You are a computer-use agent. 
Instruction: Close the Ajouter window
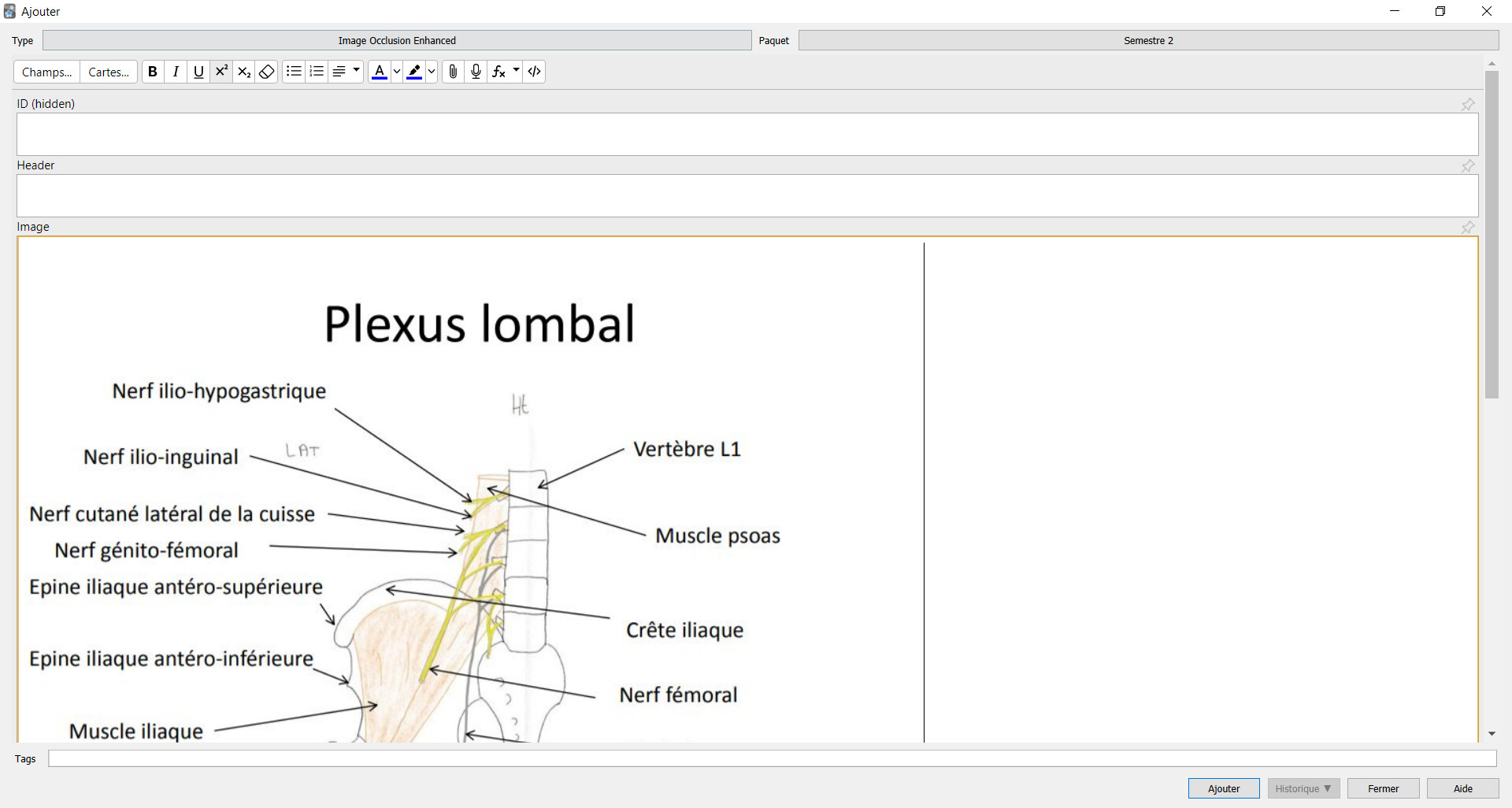[x=1487, y=11]
